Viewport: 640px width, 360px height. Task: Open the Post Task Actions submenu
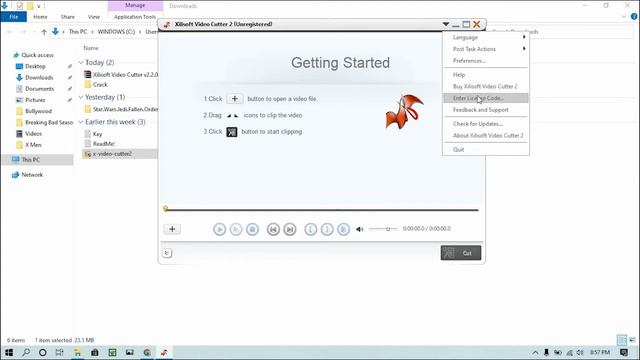click(x=486, y=49)
